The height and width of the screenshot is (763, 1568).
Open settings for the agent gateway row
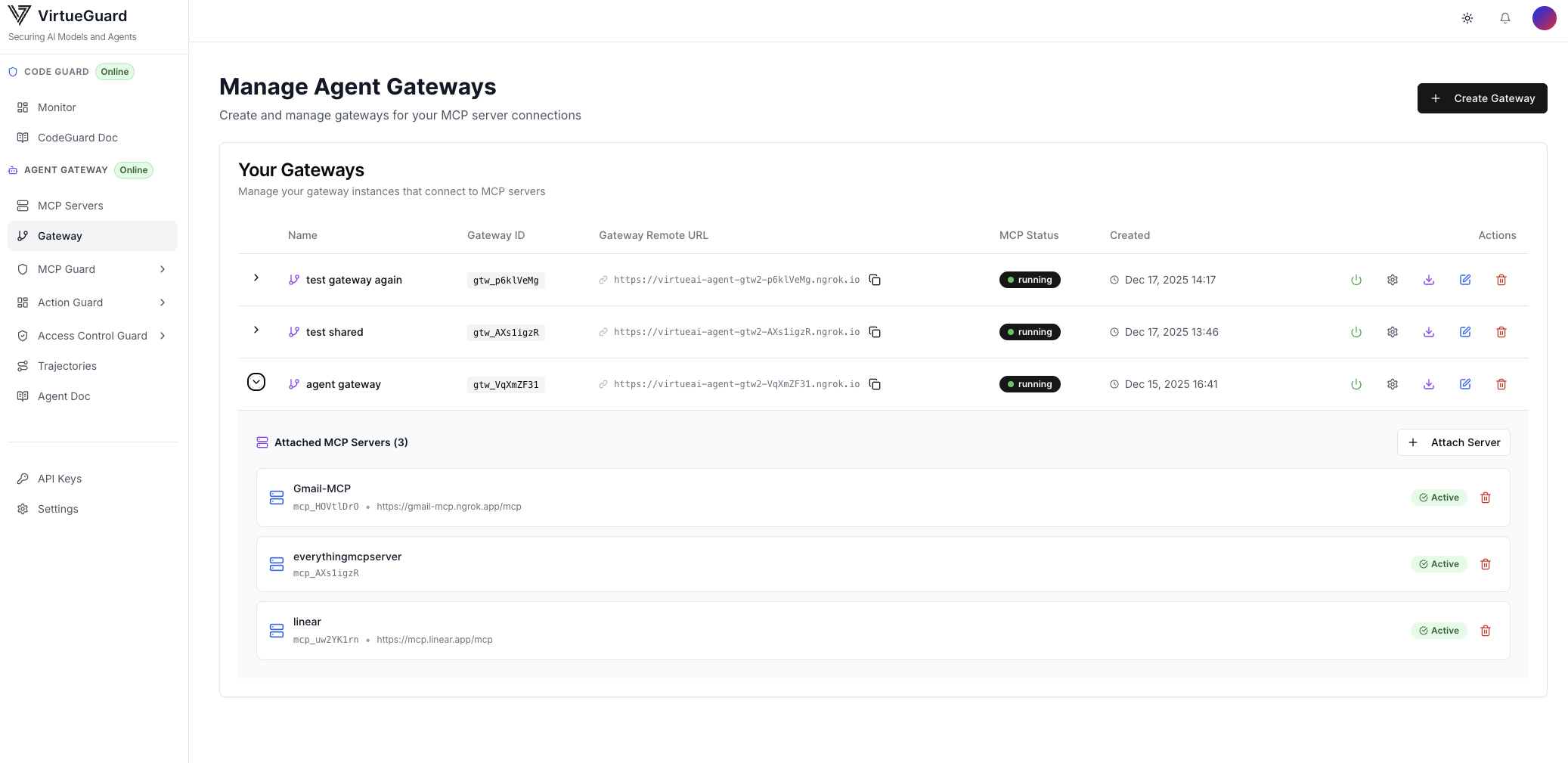[1392, 384]
